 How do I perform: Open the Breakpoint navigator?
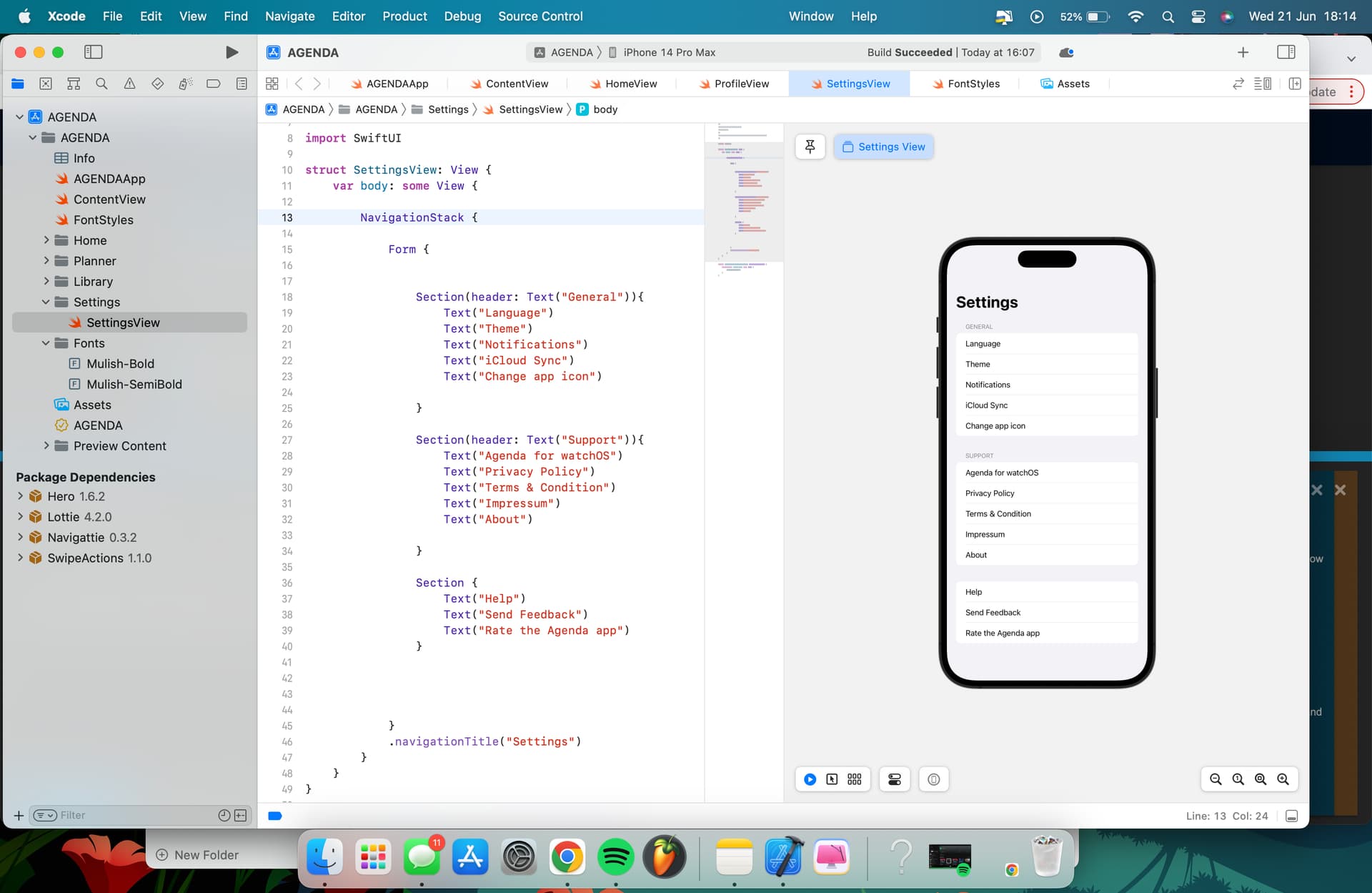[213, 84]
